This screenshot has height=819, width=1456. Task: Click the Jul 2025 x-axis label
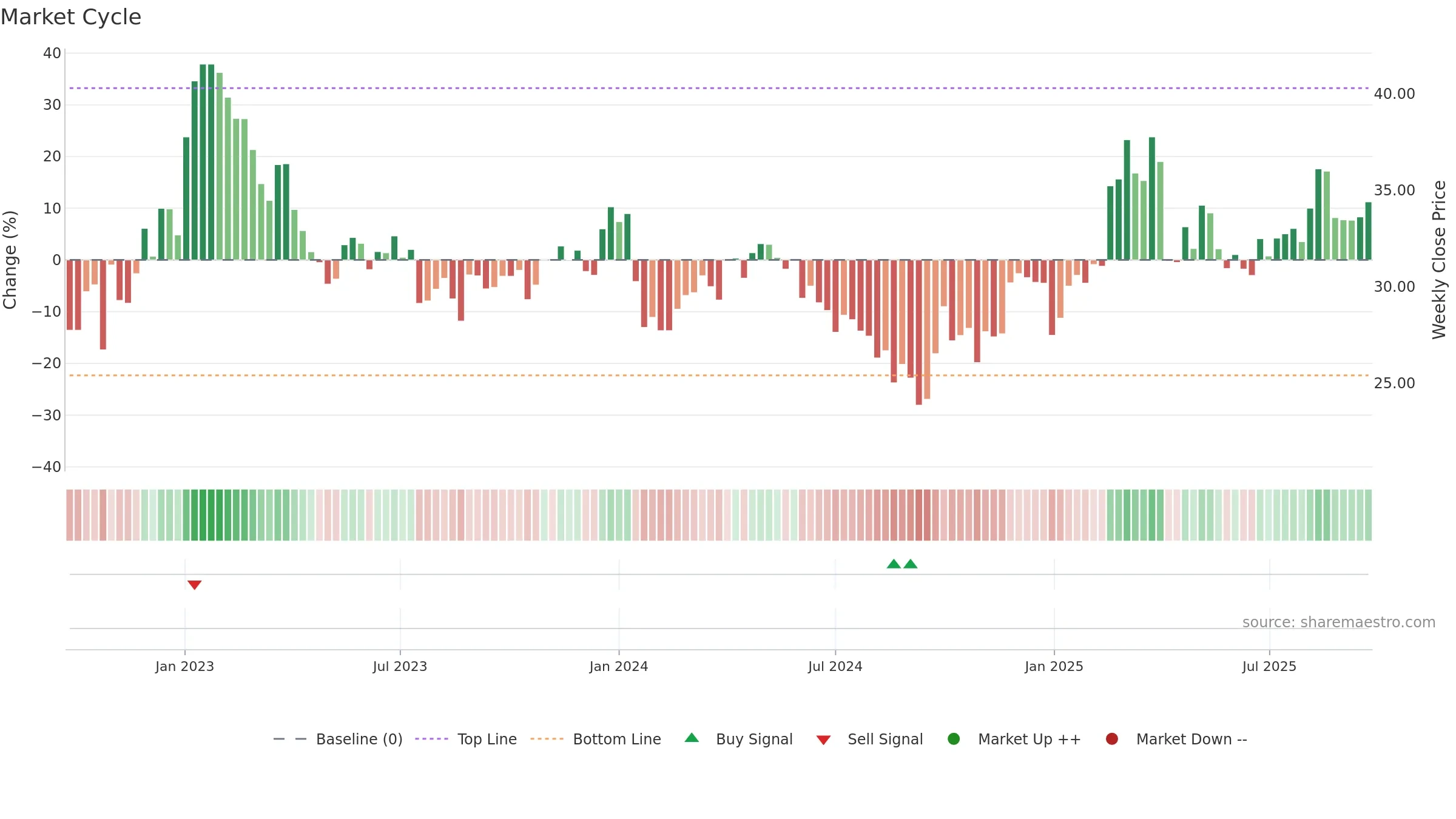click(x=1269, y=667)
